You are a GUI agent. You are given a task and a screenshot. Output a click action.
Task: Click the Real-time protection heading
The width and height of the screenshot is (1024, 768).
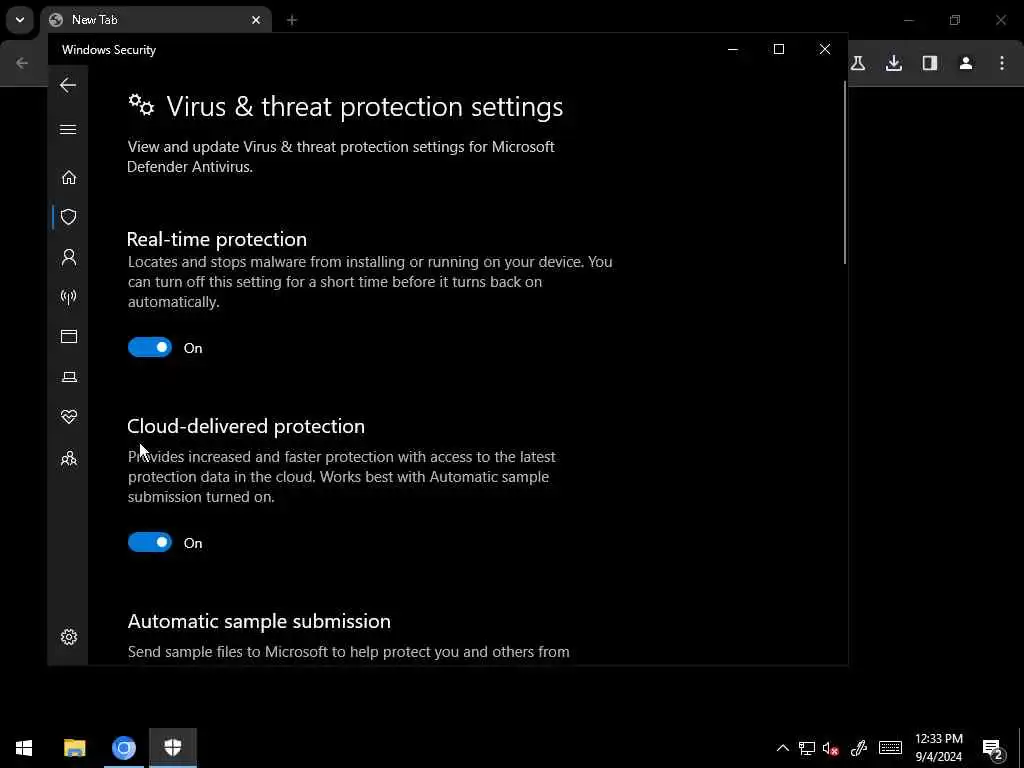coord(217,239)
